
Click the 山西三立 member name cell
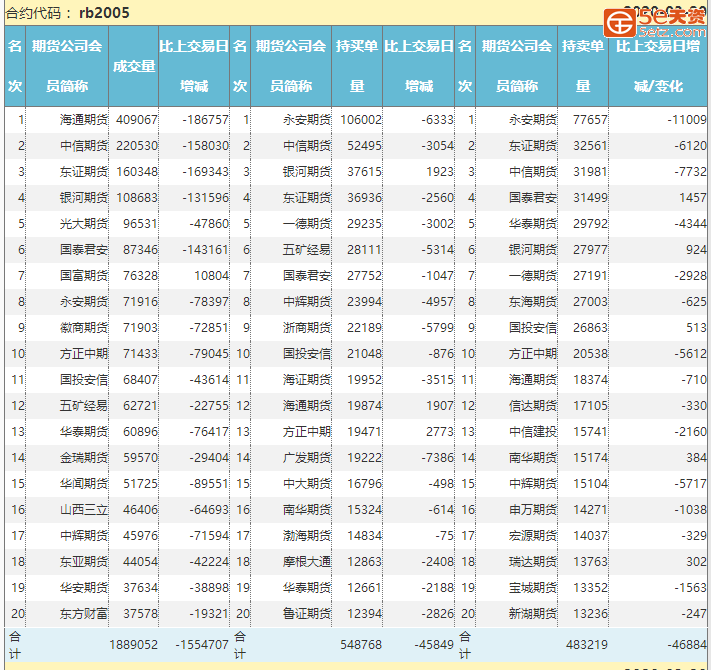click(x=81, y=509)
